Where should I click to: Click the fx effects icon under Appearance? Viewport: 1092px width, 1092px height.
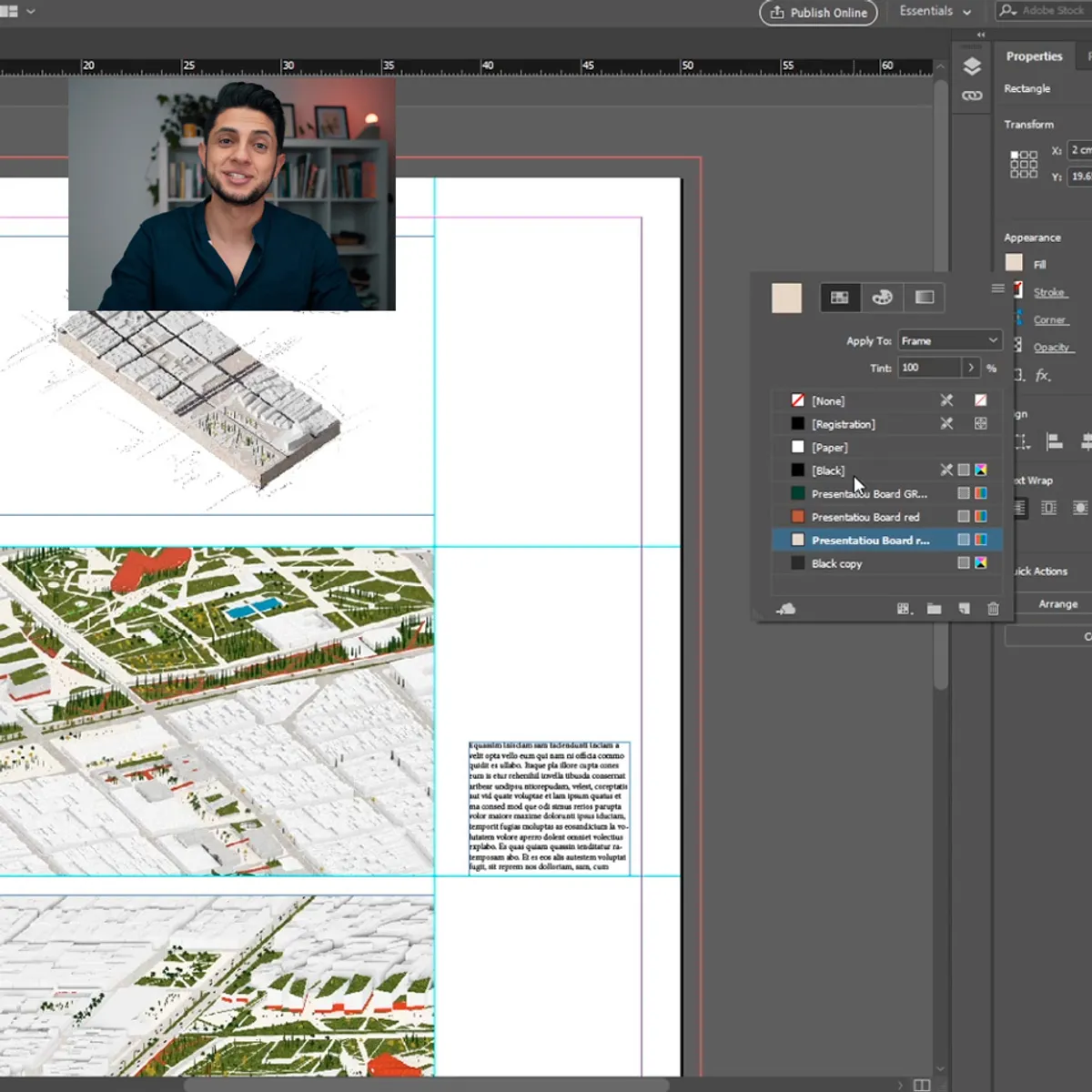tap(1042, 374)
